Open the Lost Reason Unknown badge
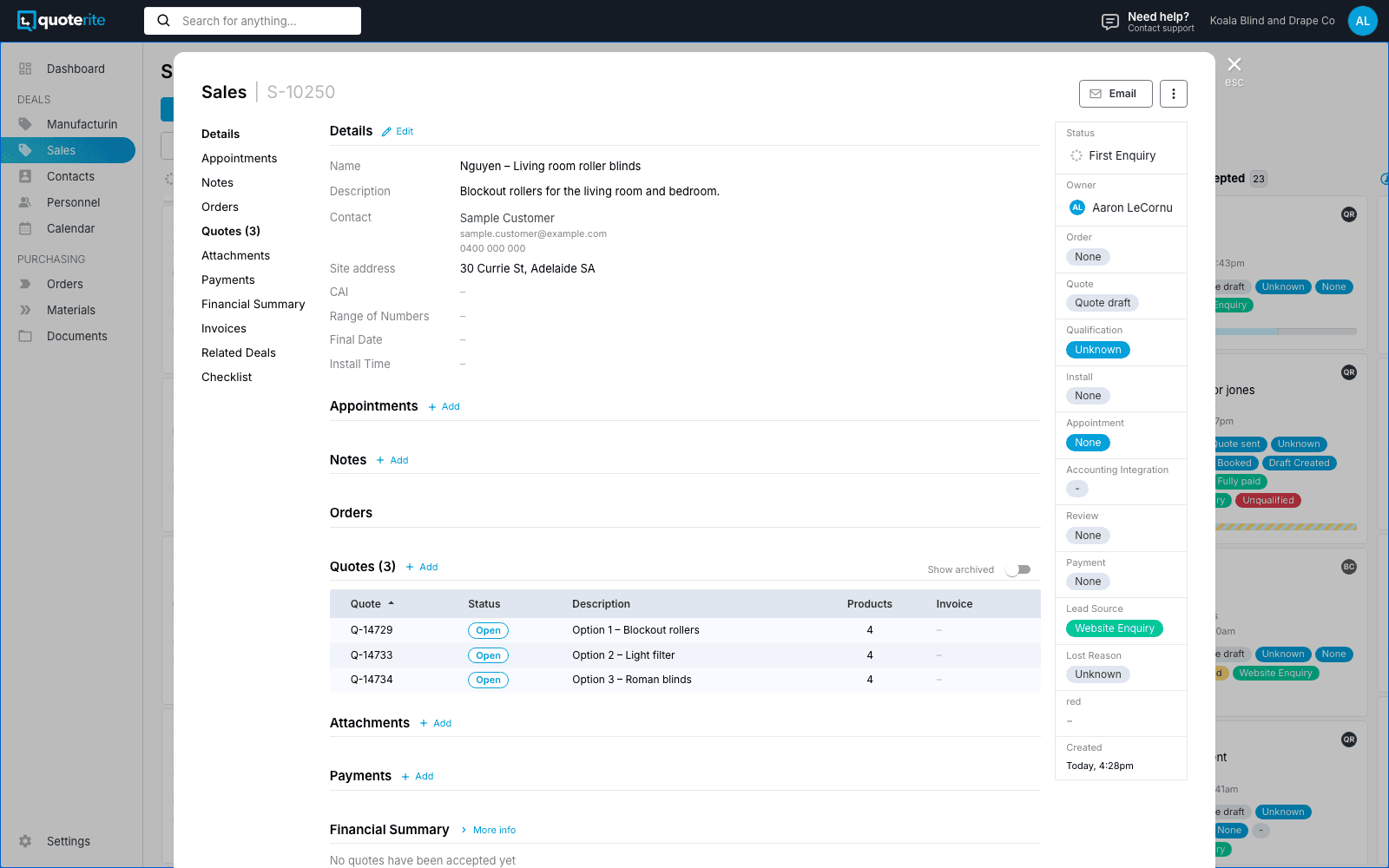The image size is (1389, 868). coord(1097,674)
